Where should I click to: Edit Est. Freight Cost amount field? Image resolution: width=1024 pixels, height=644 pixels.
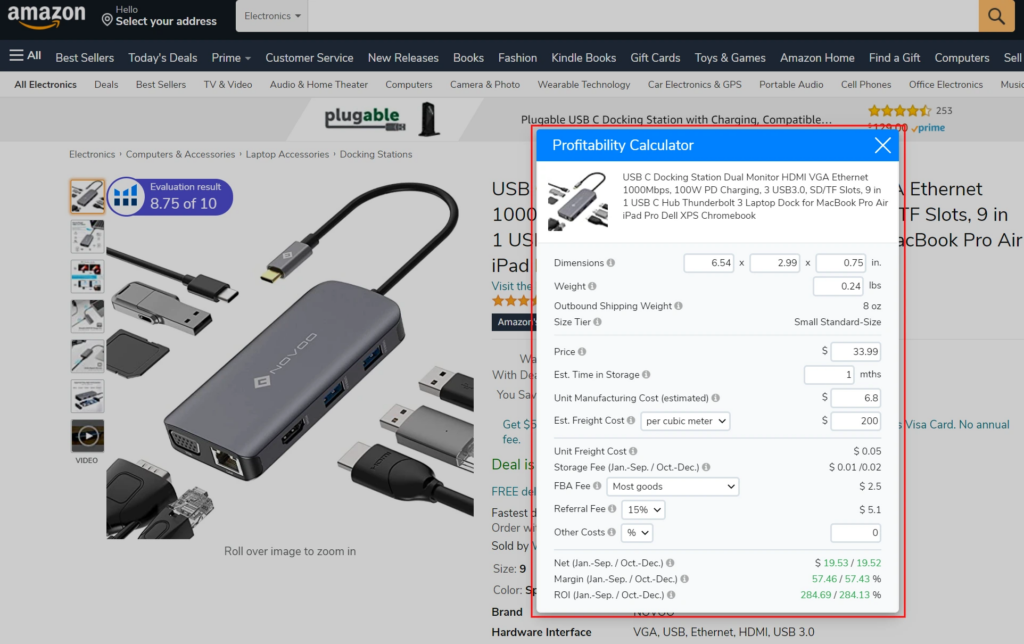(856, 421)
